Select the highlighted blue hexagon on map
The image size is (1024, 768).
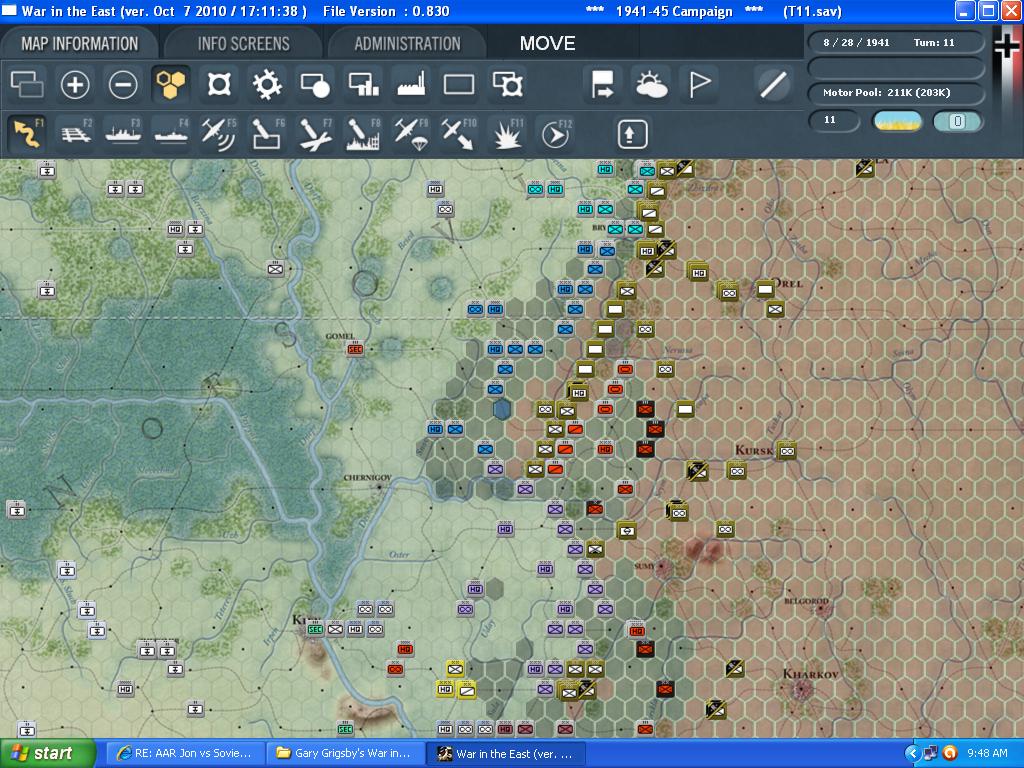click(x=502, y=409)
